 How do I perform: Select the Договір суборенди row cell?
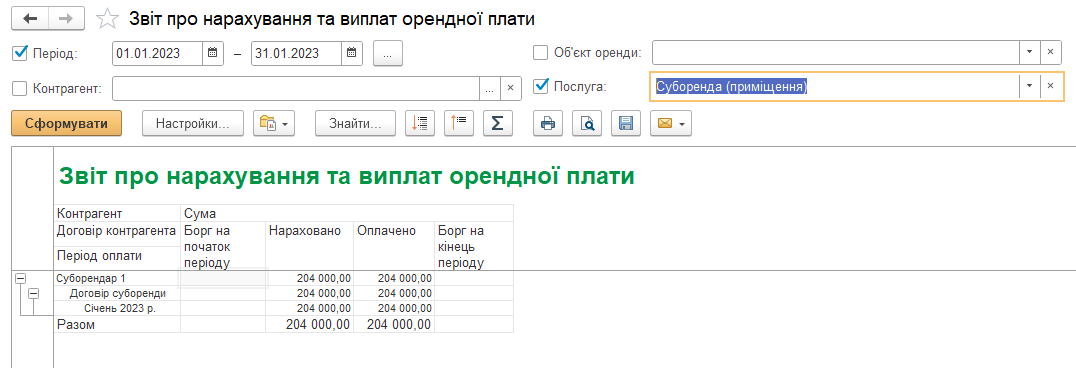pos(117,293)
